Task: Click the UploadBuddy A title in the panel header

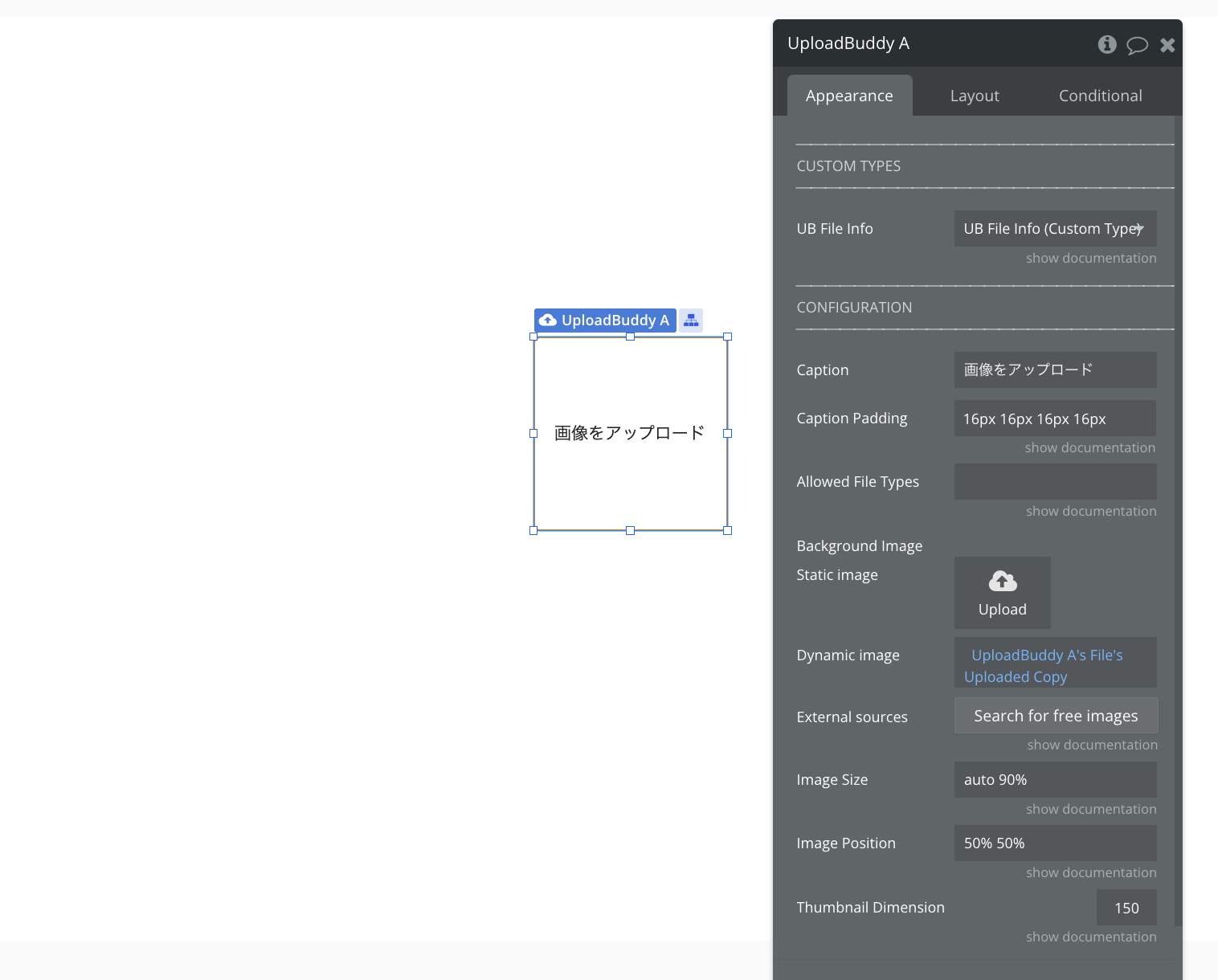Action: pyautogui.click(x=848, y=43)
